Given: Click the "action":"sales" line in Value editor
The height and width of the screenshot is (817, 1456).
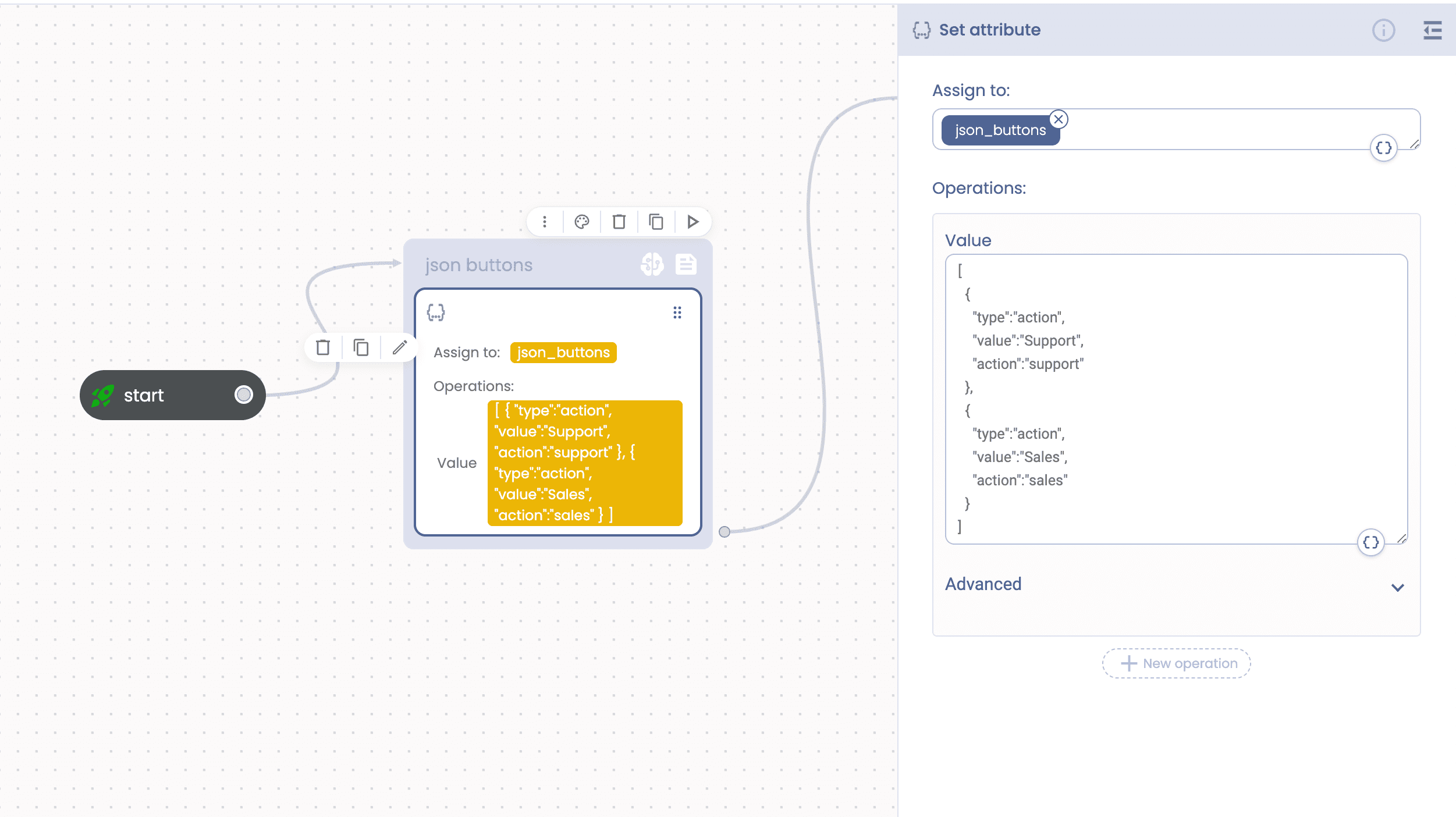Looking at the screenshot, I should pos(1020,480).
